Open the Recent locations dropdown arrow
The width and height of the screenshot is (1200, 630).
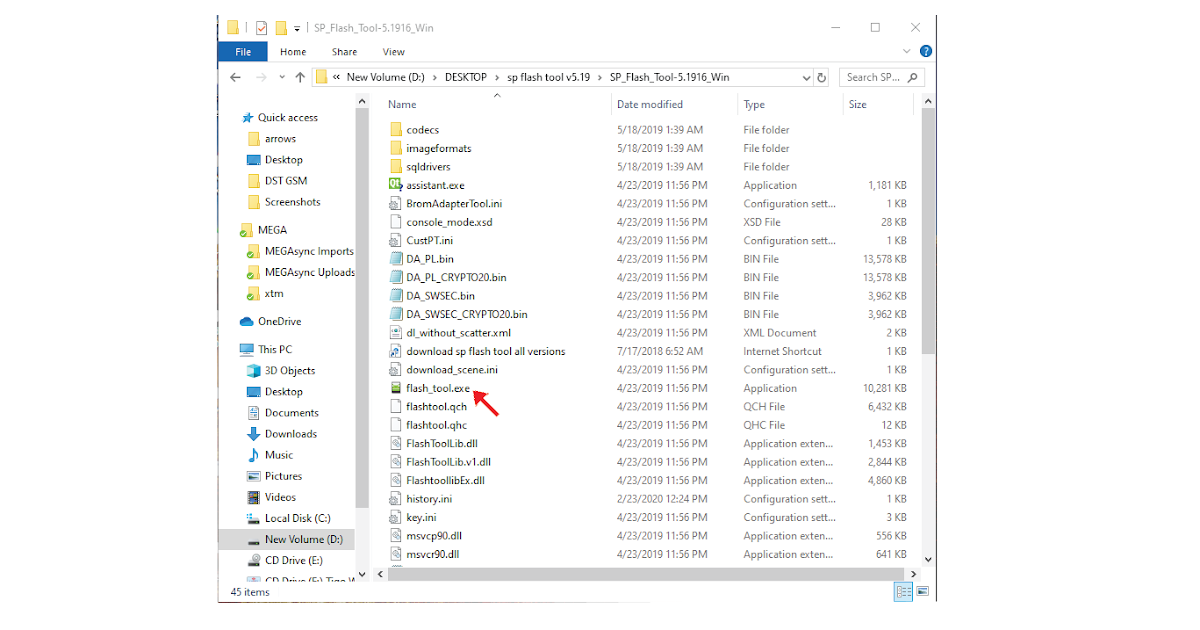281,77
